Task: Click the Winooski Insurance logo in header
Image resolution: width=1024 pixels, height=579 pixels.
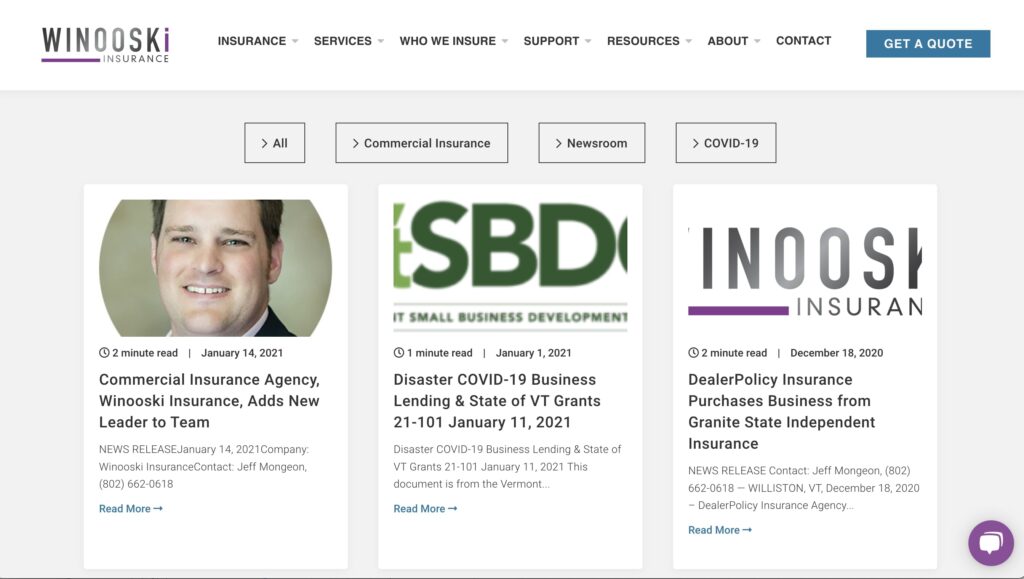Action: click(105, 44)
